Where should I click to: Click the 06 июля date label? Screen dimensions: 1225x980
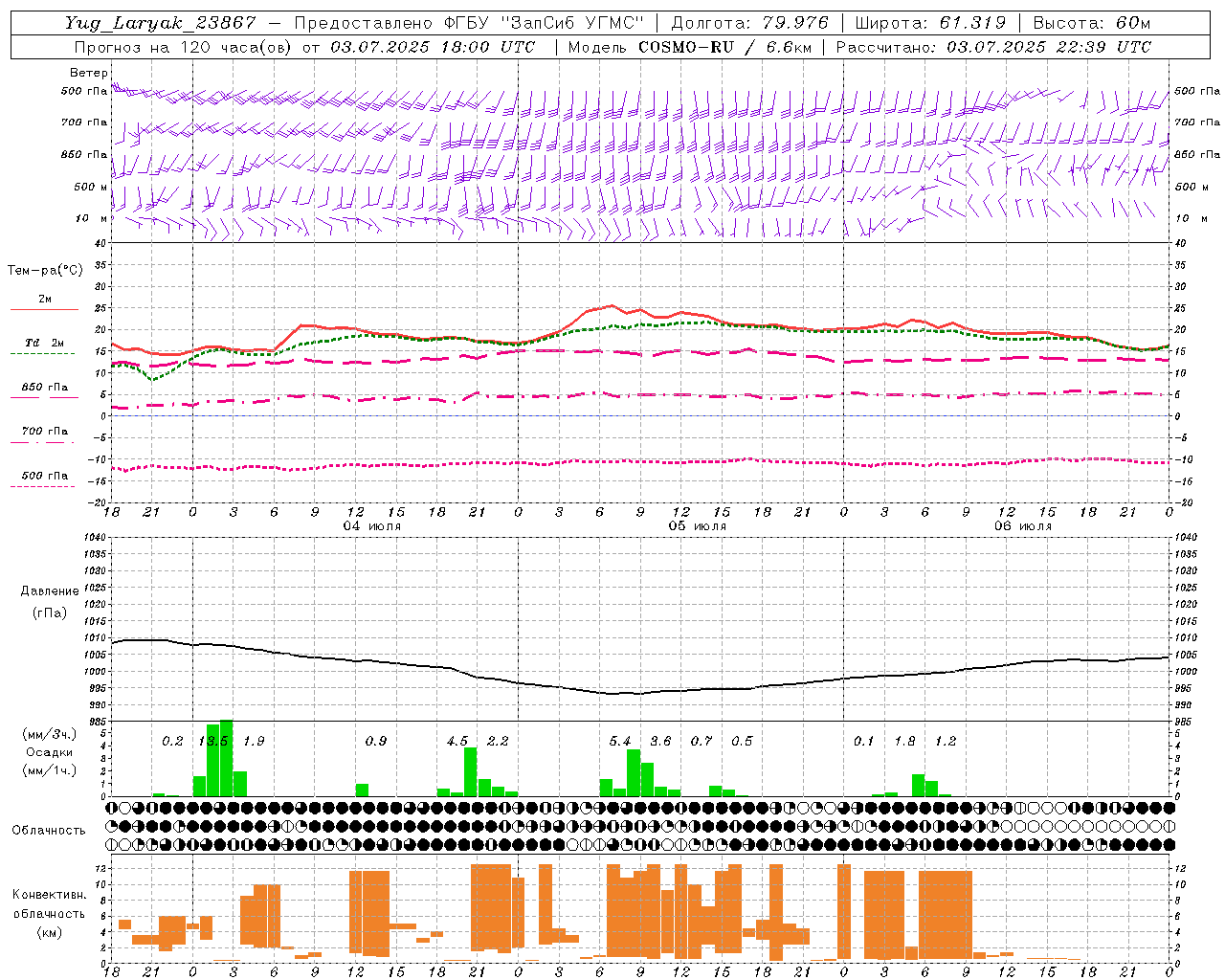click(x=1023, y=526)
